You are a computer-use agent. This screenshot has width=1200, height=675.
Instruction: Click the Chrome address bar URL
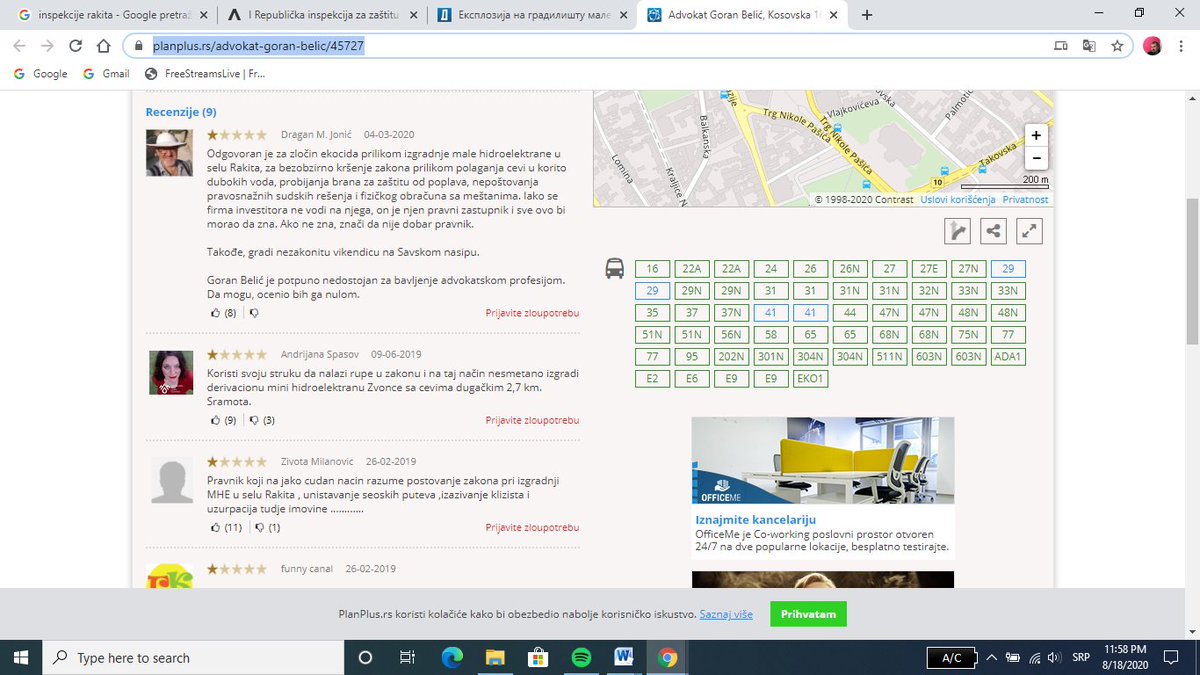[x=258, y=46]
